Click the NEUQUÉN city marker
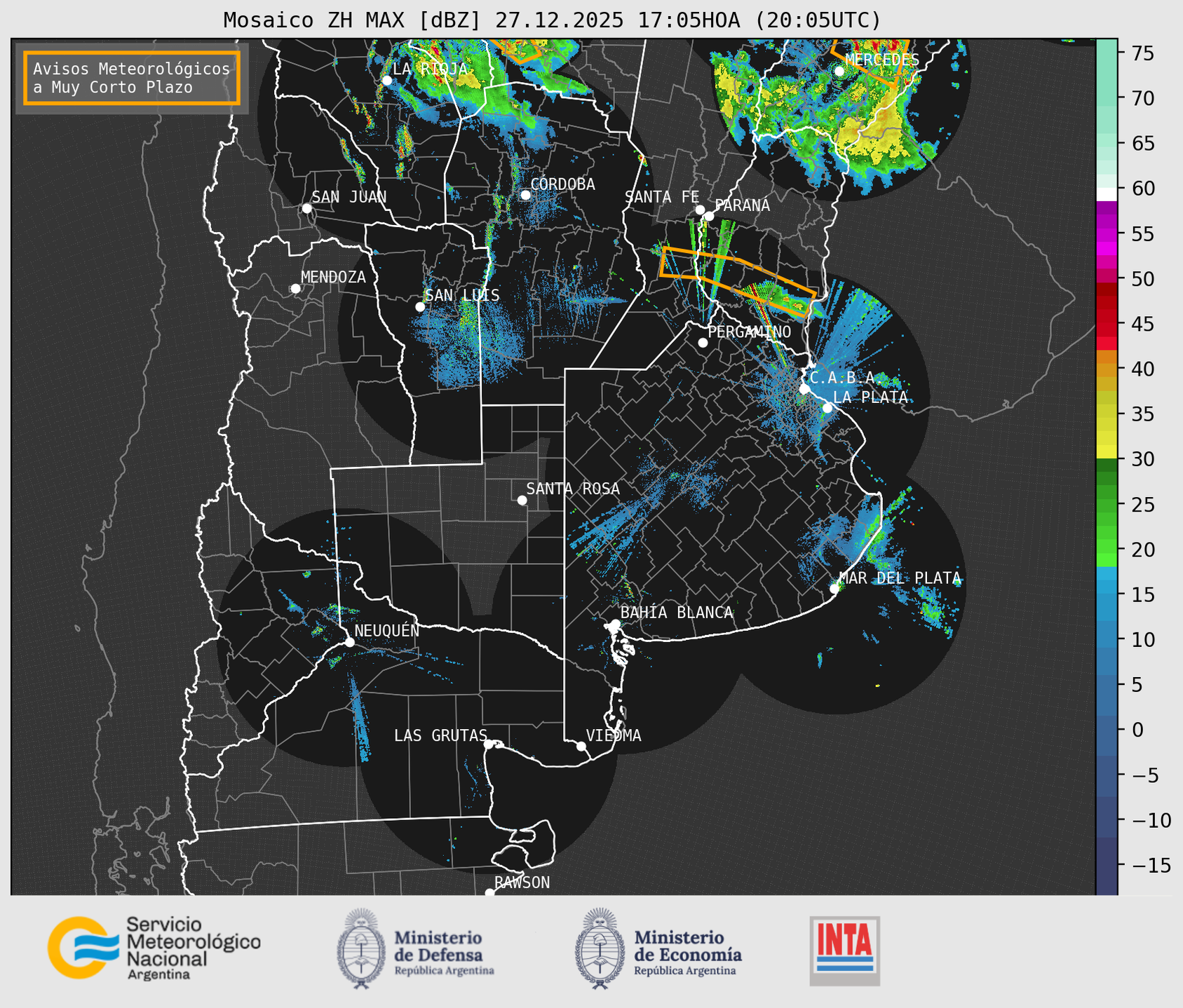The image size is (1183, 1008). coord(349,642)
